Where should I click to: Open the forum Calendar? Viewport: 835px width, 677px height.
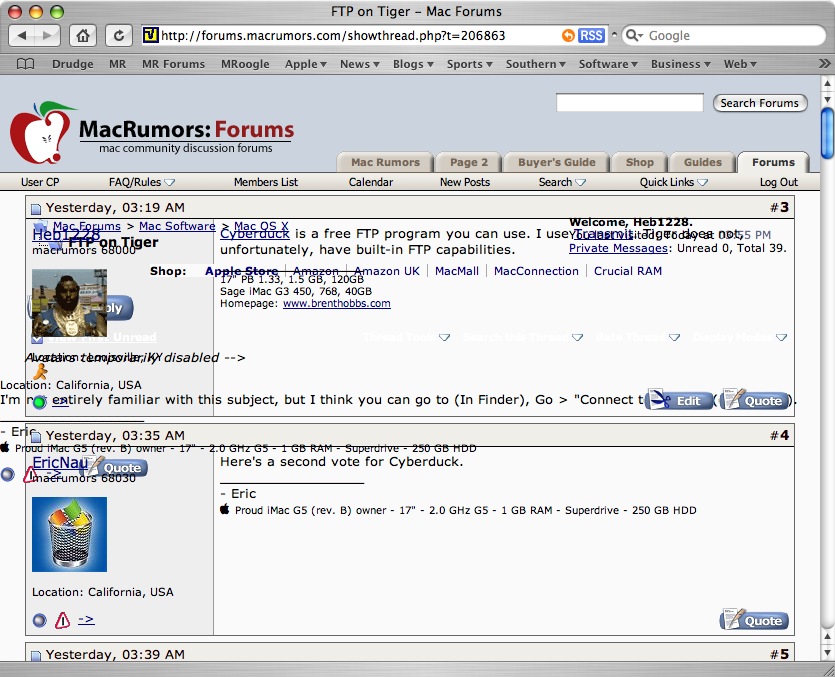(371, 182)
